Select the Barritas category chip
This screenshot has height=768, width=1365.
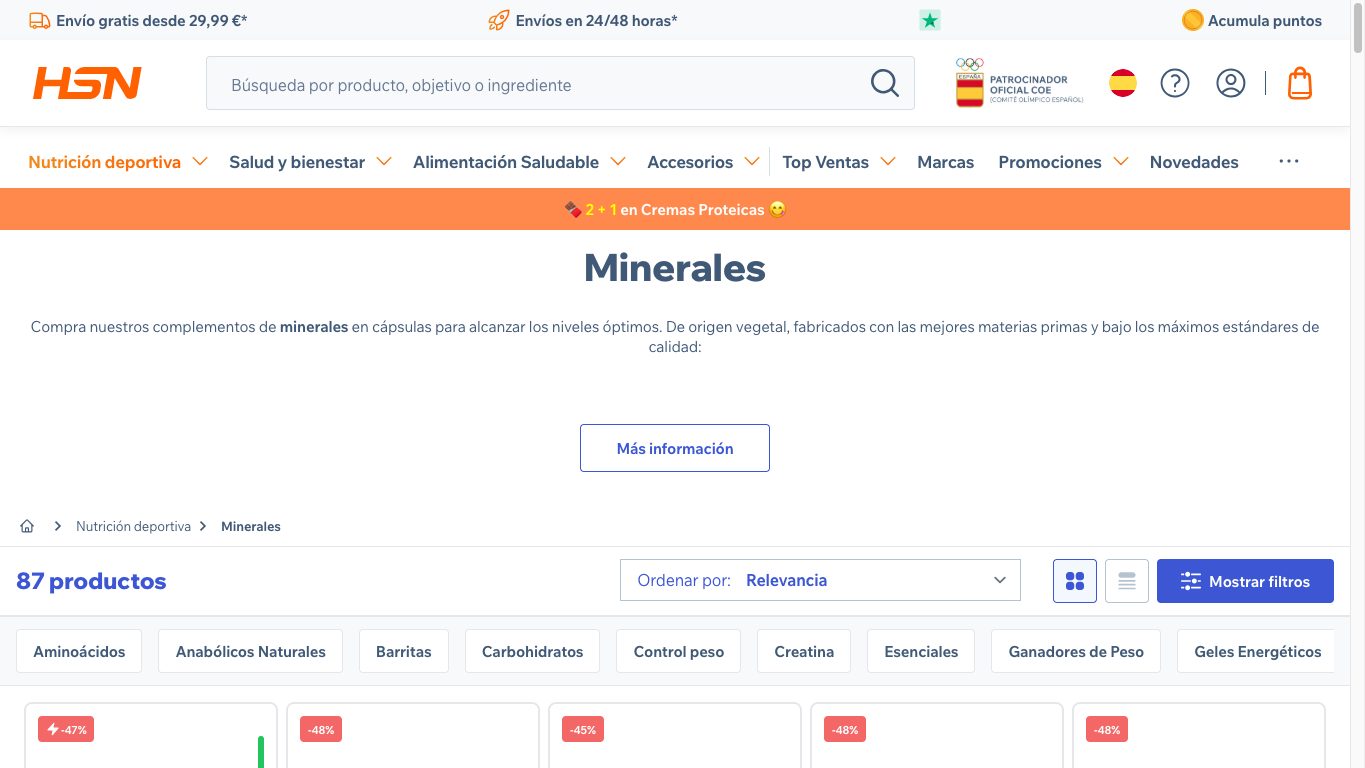pos(404,651)
